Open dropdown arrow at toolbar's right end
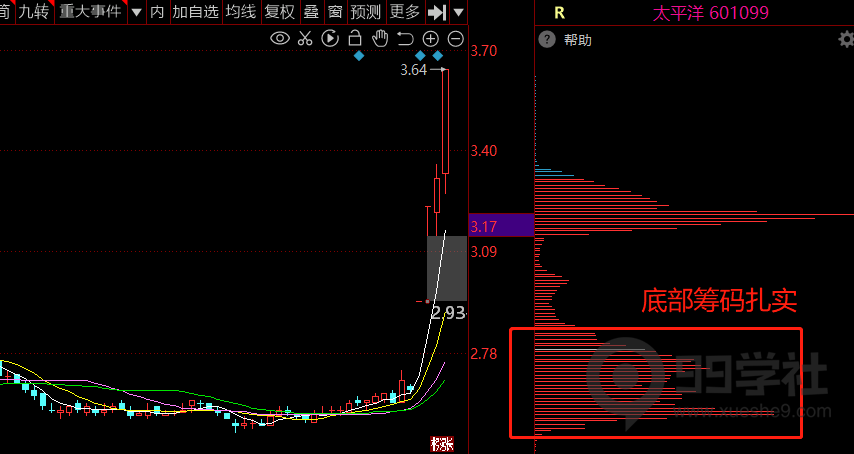 tap(458, 12)
